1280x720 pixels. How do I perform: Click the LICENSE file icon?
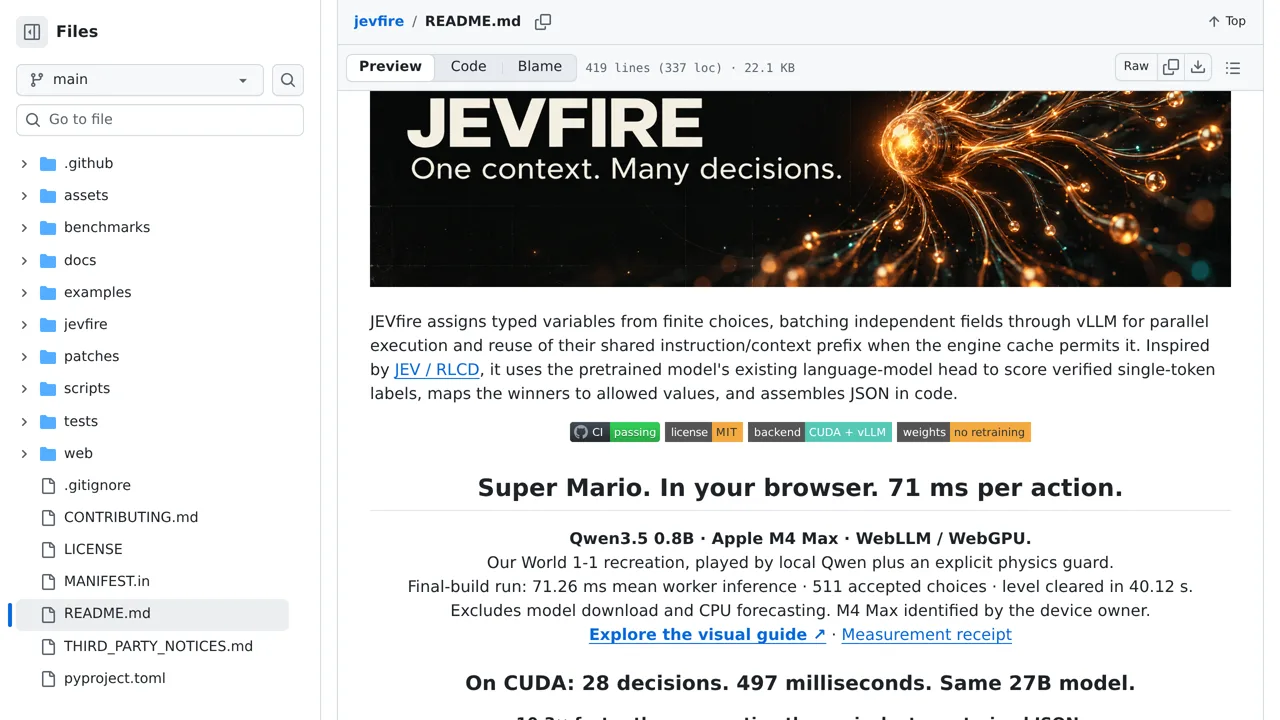click(x=48, y=549)
